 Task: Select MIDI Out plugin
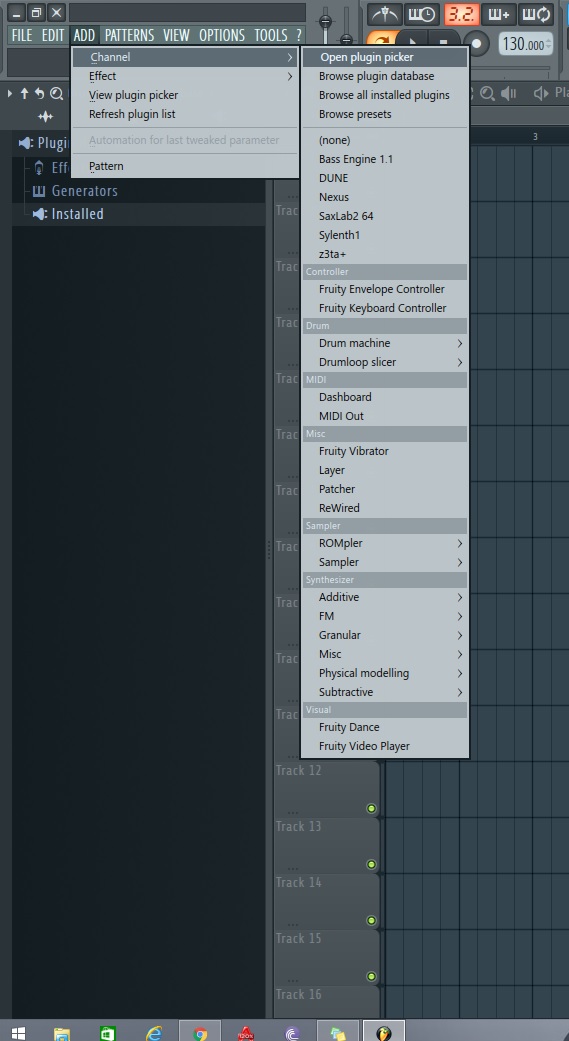tap(384, 416)
